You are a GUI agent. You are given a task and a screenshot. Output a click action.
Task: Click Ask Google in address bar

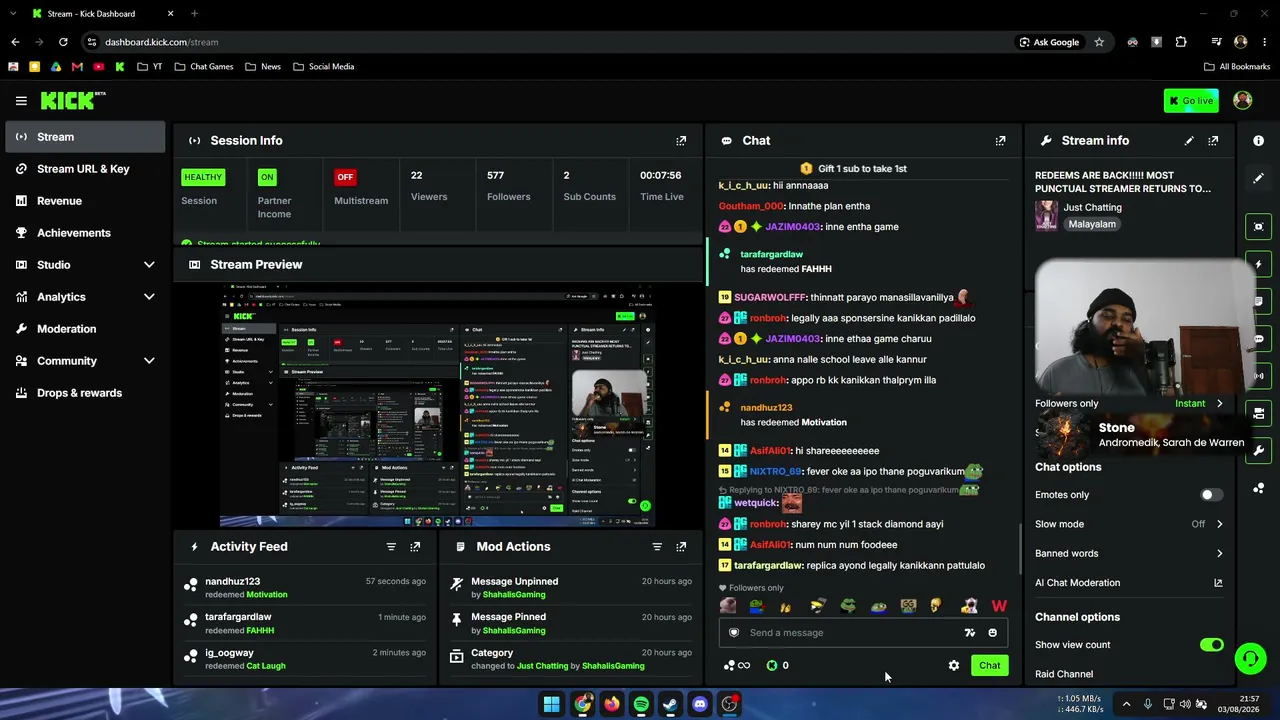pyautogui.click(x=1049, y=42)
